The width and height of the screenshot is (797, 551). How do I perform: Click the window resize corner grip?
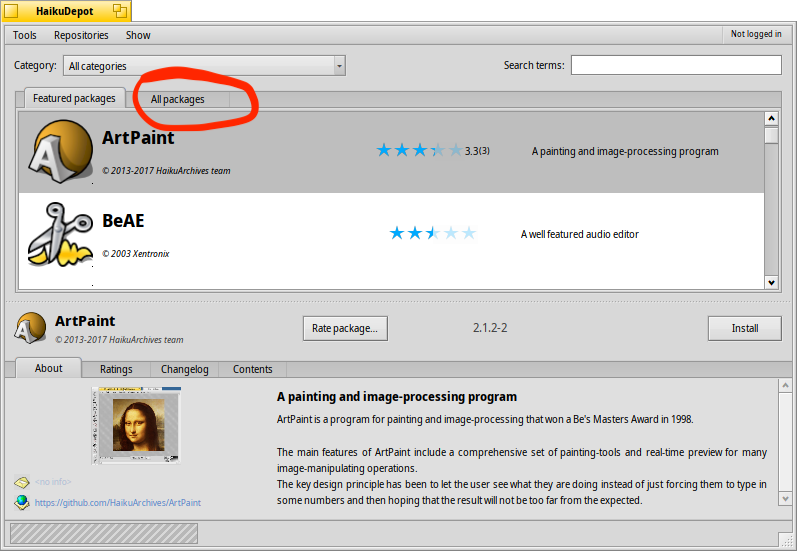click(786, 540)
